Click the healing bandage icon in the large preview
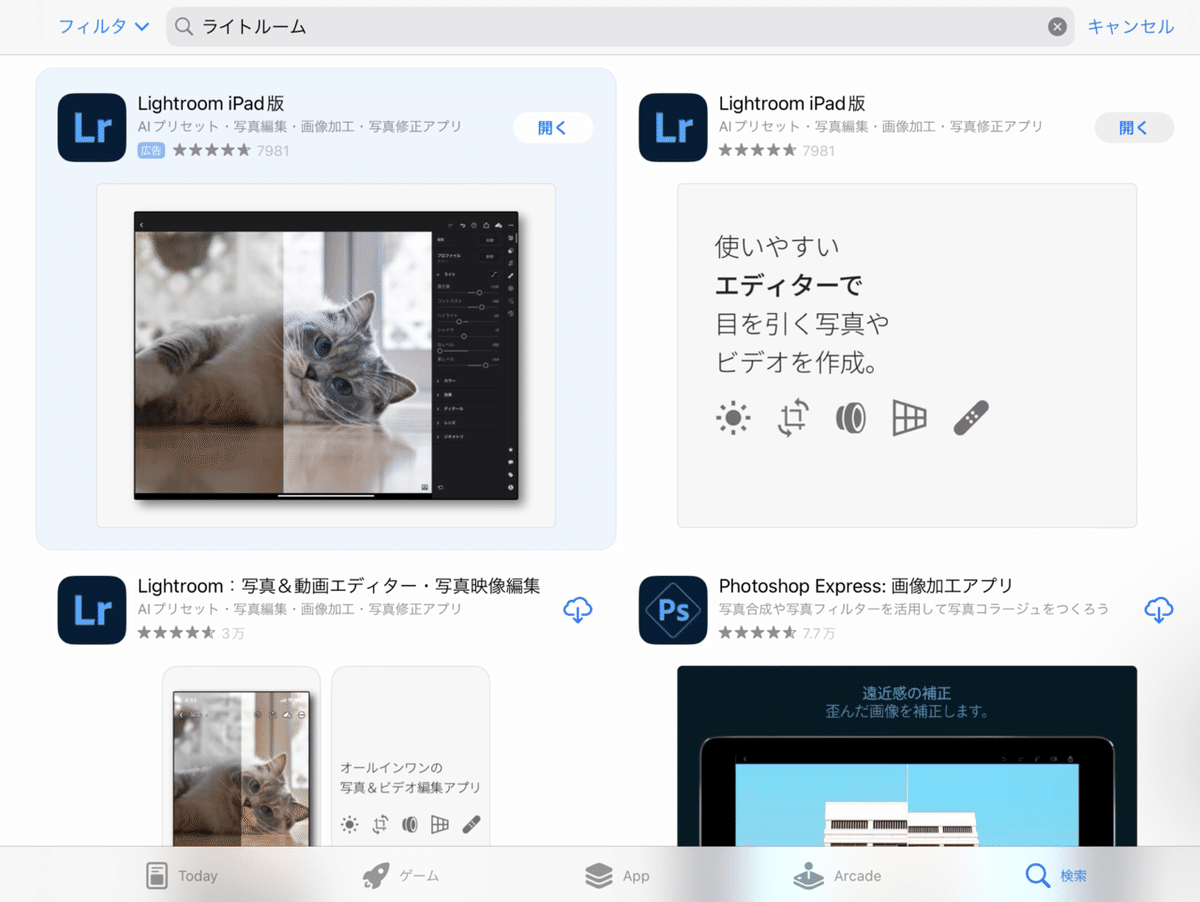 [x=971, y=418]
